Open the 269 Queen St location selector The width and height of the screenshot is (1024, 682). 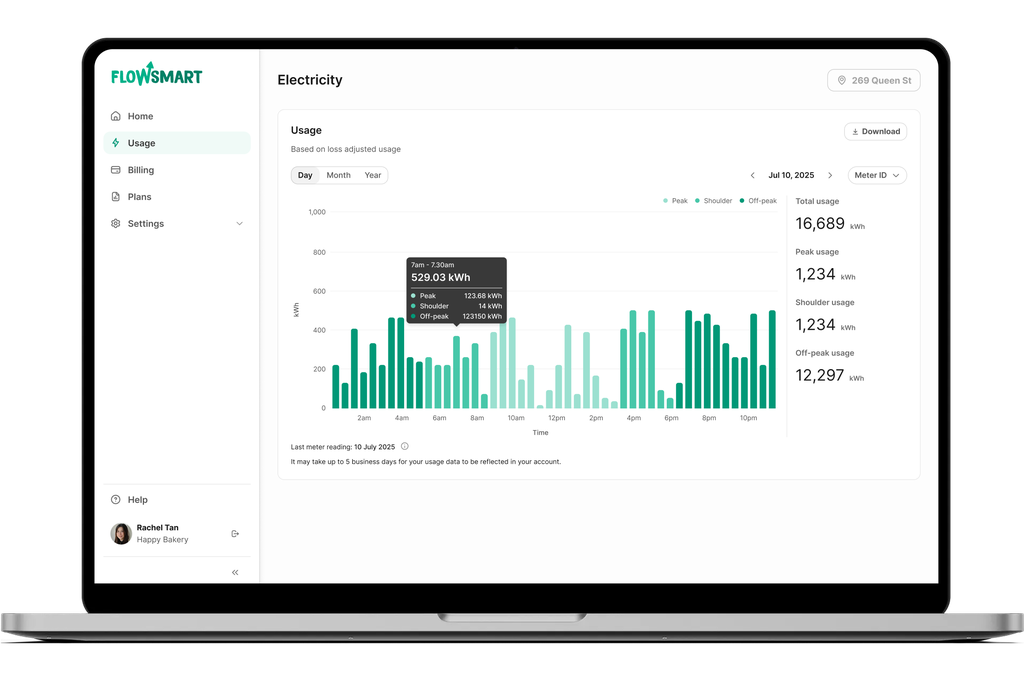pos(873,80)
